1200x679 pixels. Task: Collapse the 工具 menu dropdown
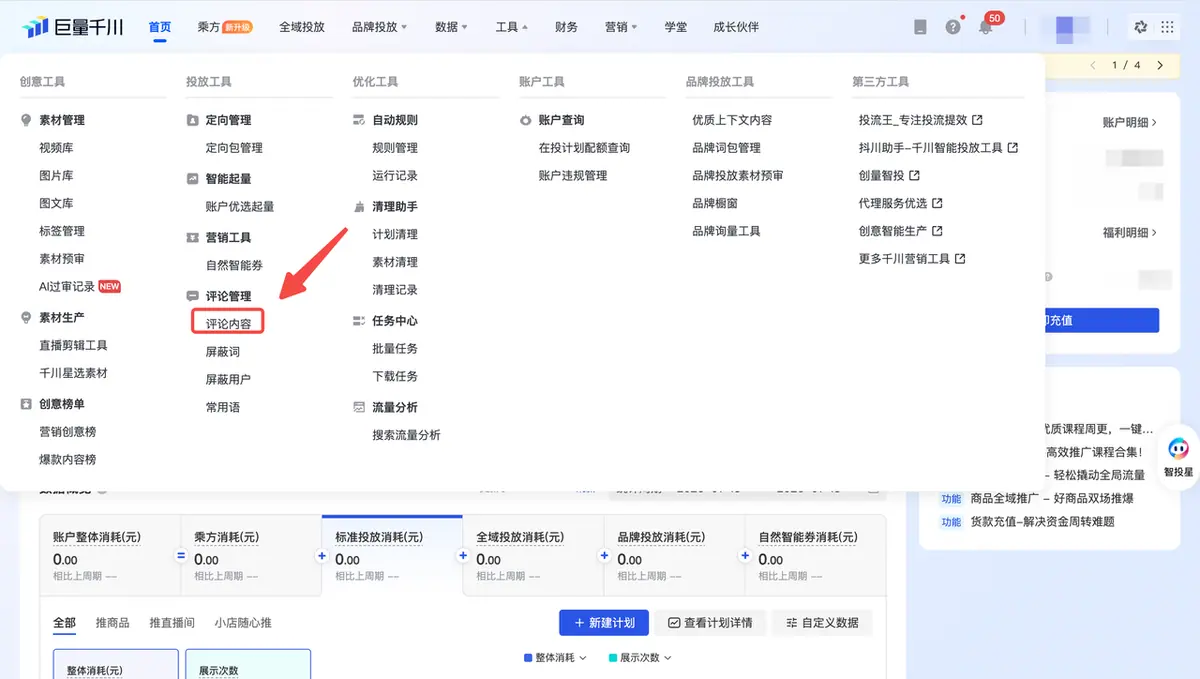(x=512, y=27)
